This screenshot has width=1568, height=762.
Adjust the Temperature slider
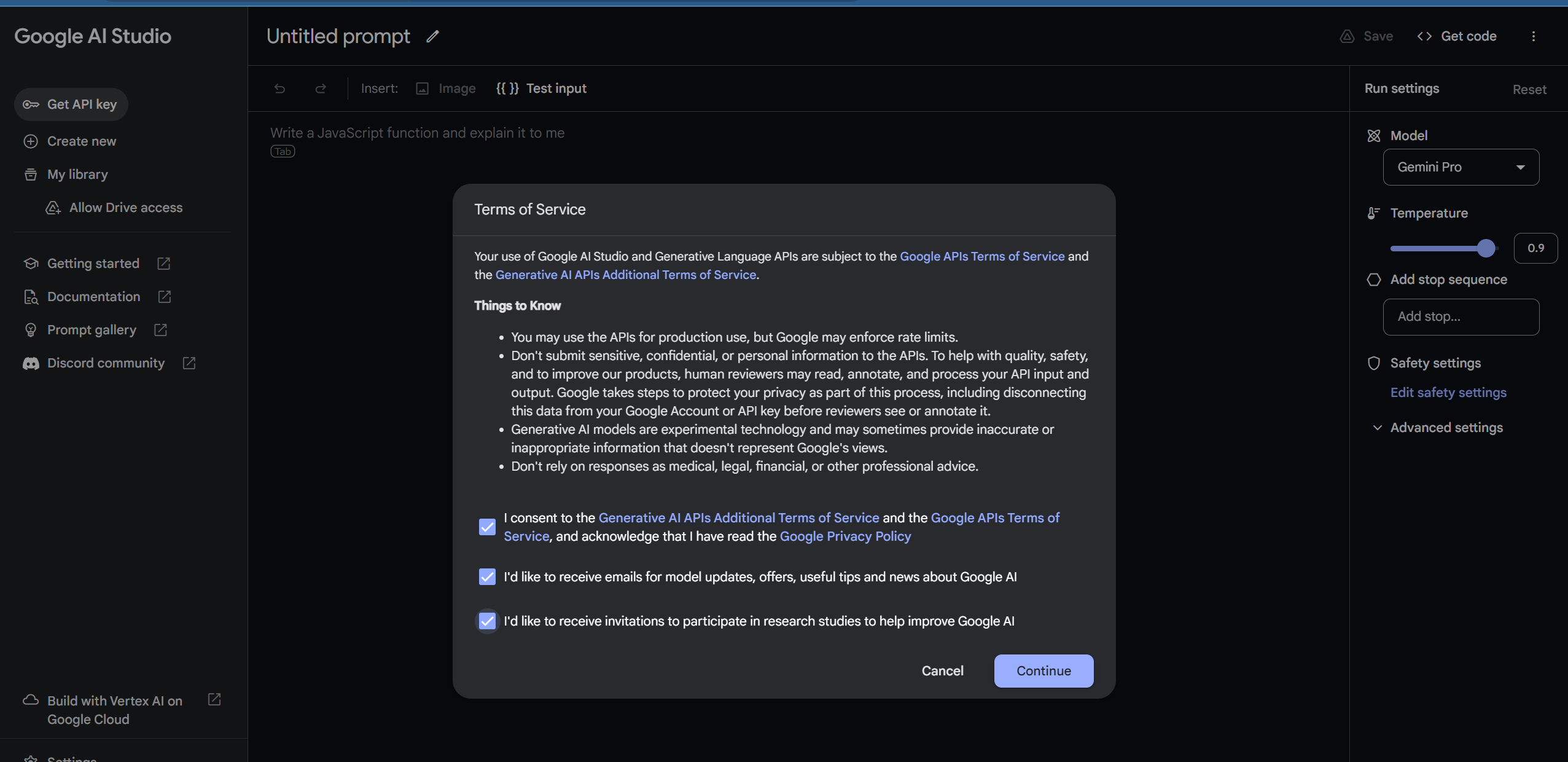coord(1486,248)
